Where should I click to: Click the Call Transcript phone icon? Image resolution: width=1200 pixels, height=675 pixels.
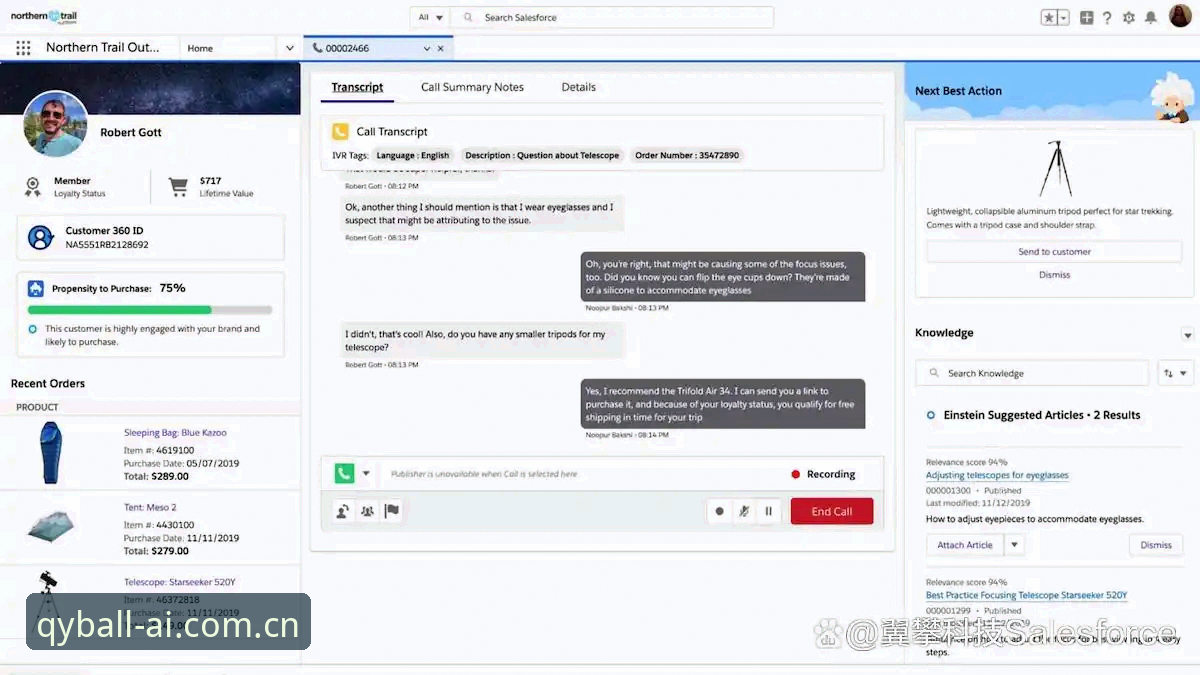tap(340, 131)
